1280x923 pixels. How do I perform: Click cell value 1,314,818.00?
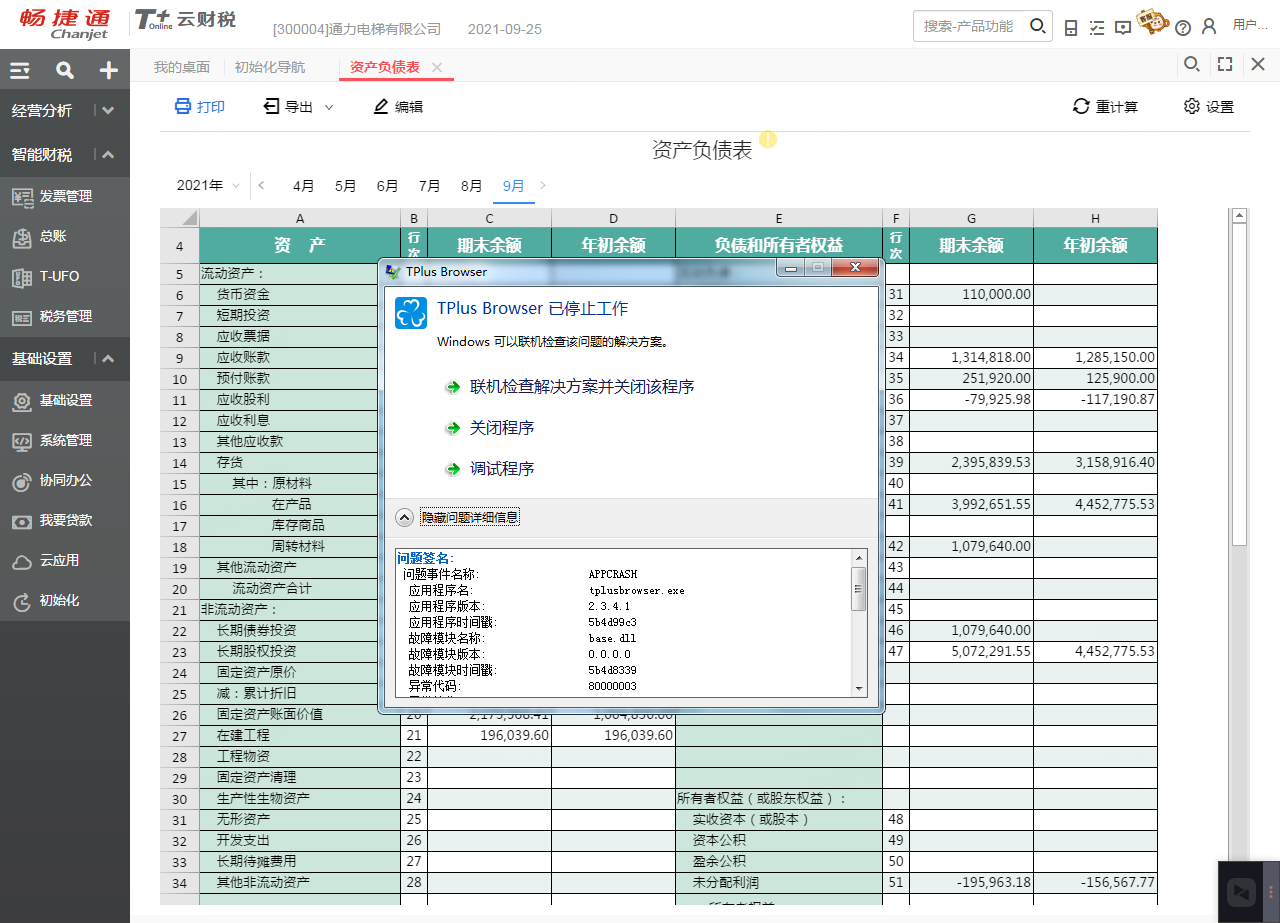pos(971,357)
